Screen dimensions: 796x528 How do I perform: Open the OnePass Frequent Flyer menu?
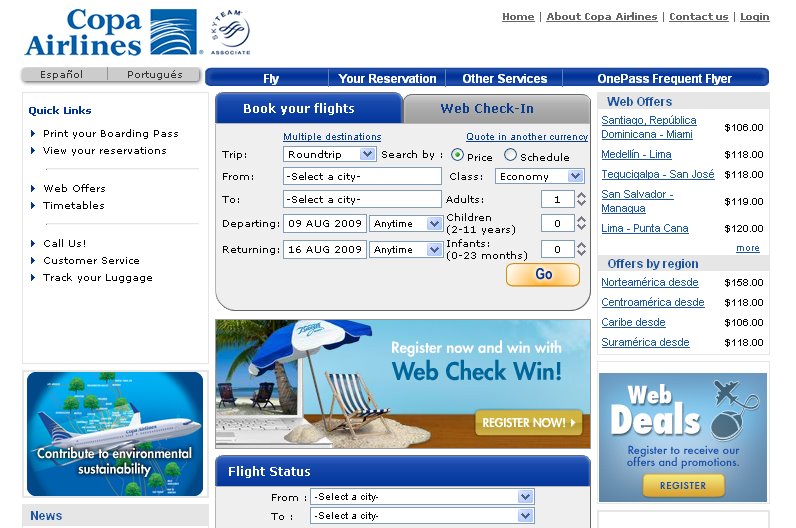pos(665,78)
